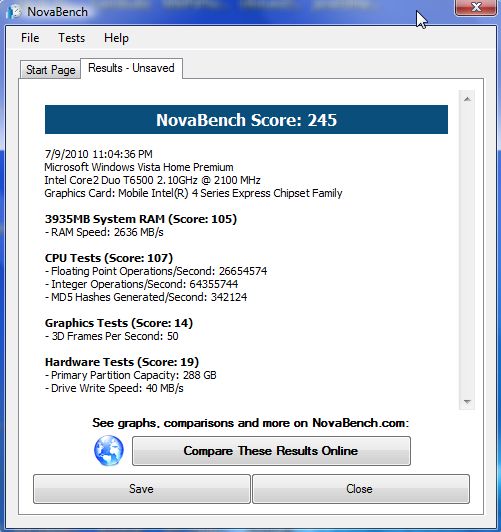This screenshot has height=532, width=501.
Task: Click the globe icon beside Compare button
Action: (x=109, y=450)
